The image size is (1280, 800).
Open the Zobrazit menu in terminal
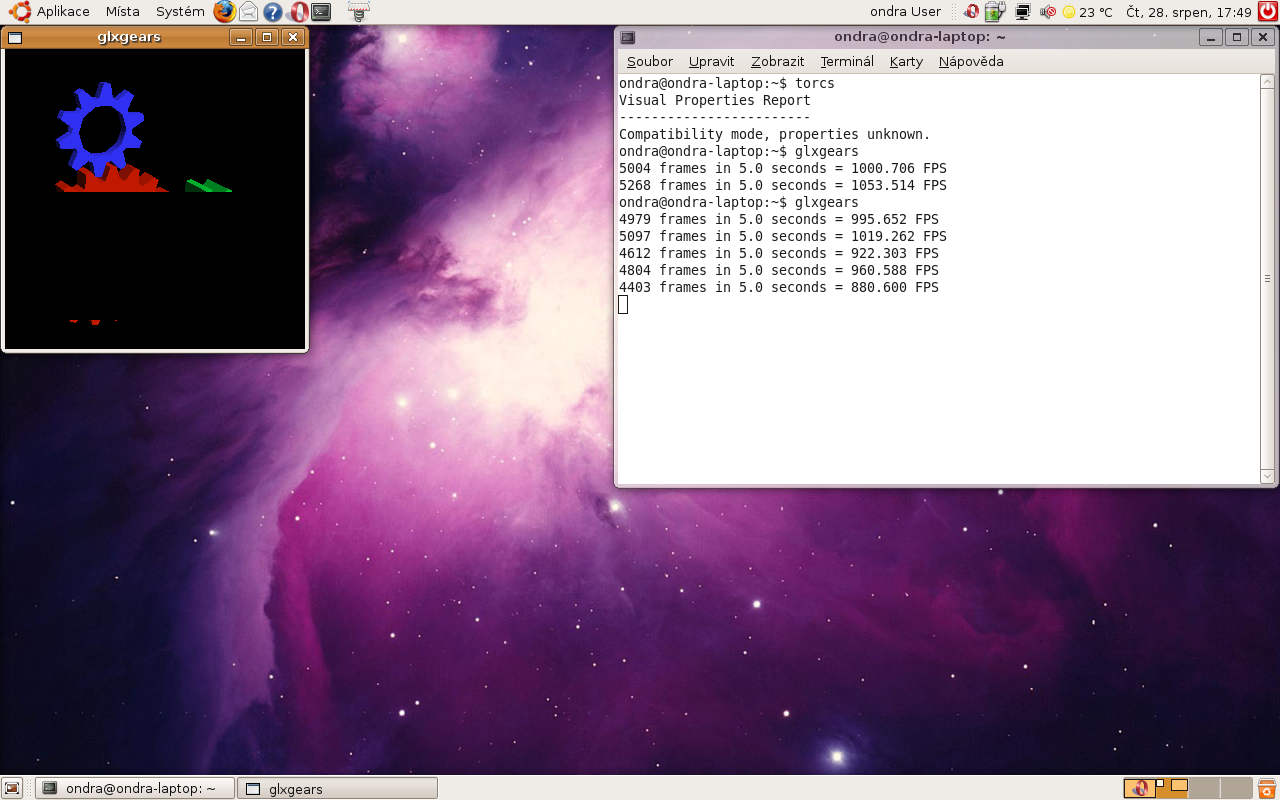click(778, 61)
